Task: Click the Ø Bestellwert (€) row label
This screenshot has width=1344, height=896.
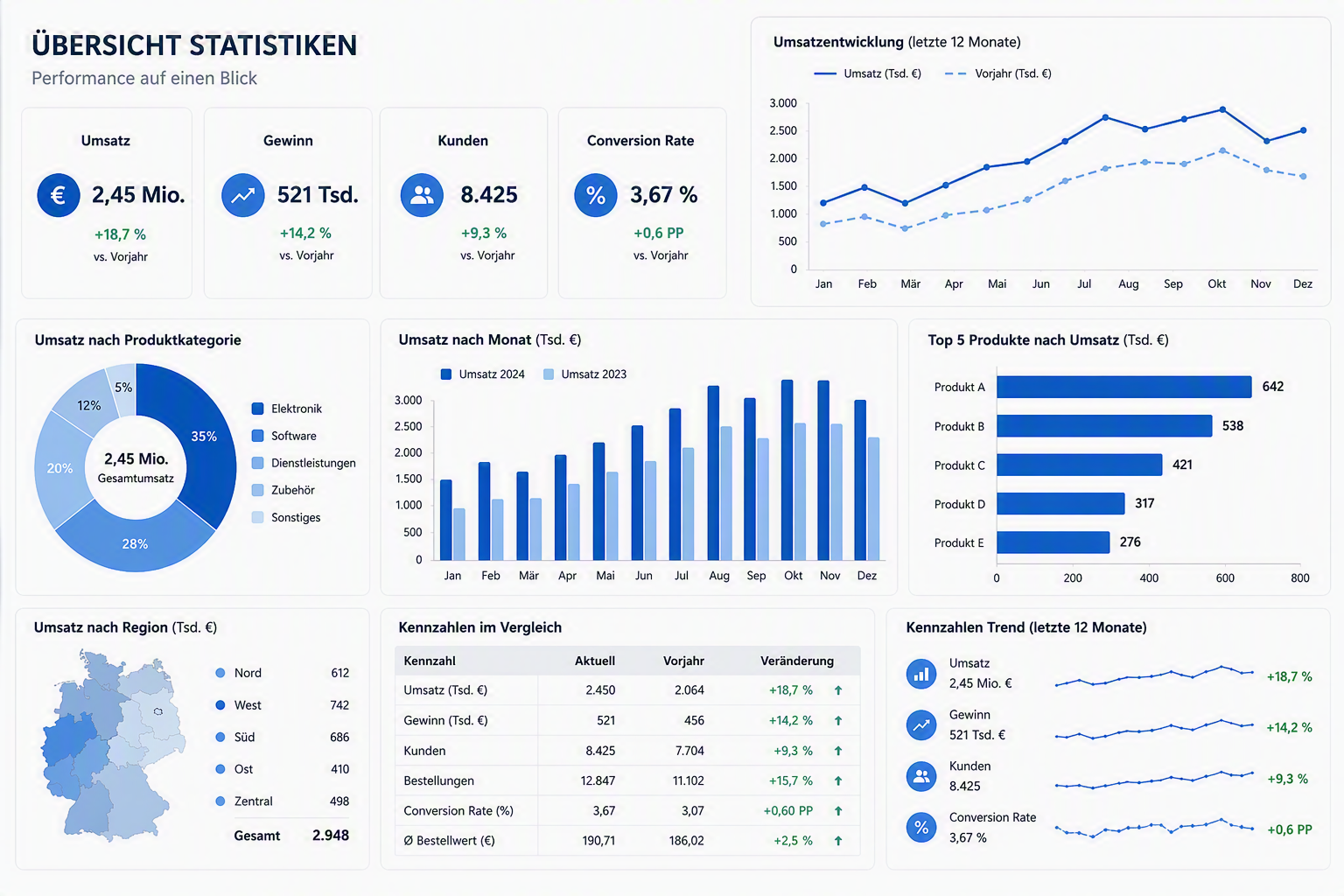Action: coord(450,841)
